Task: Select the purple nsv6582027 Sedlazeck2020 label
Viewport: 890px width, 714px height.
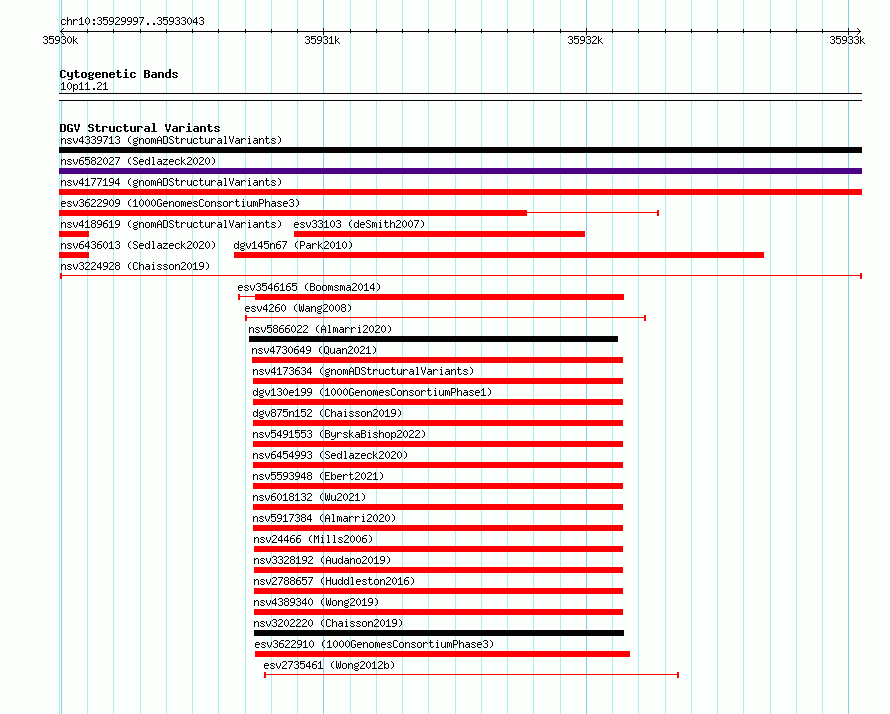Action: click(x=138, y=161)
